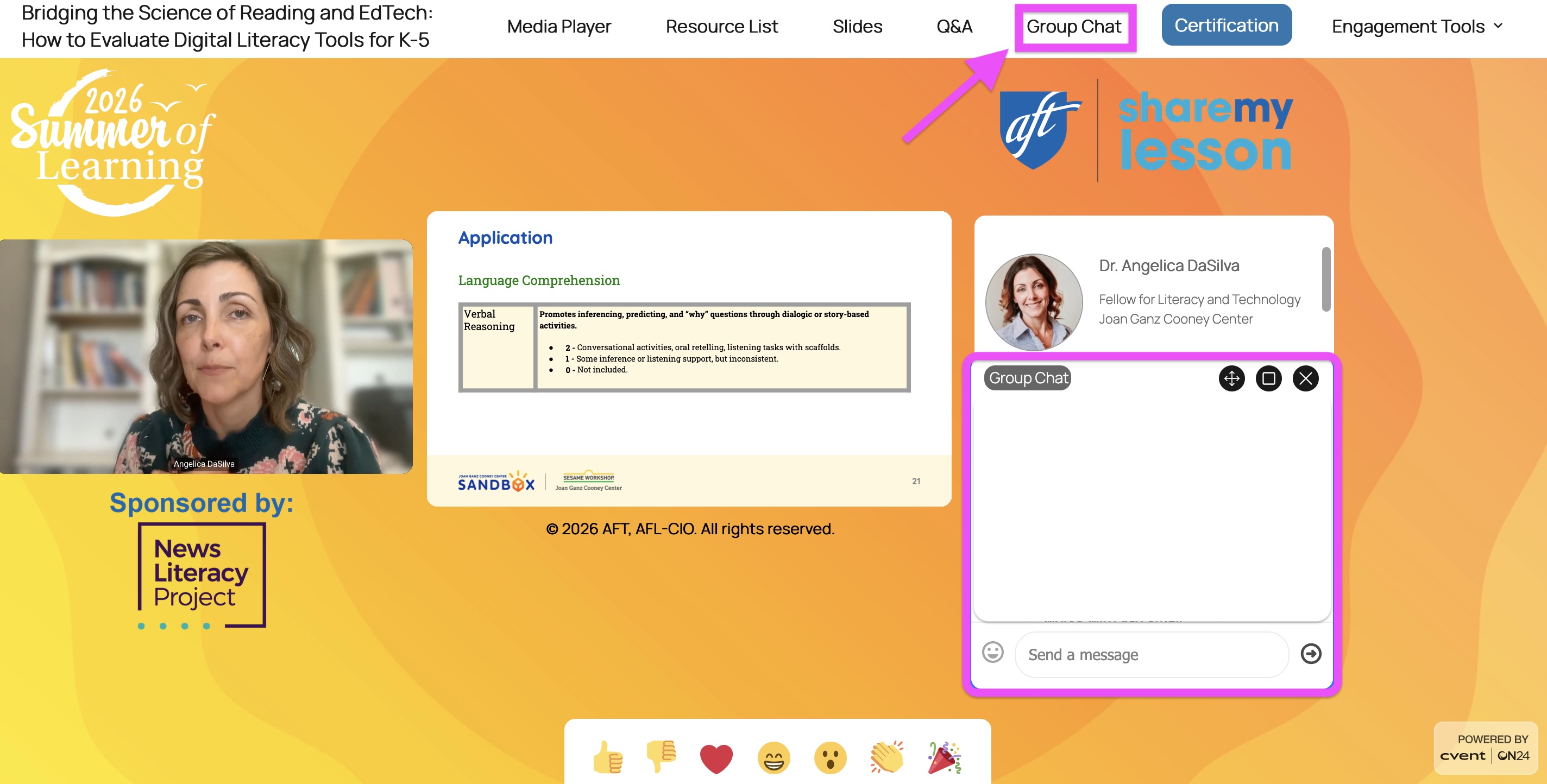Open the Resource List tab
Viewport: 1547px width, 784px height.
[x=721, y=27]
